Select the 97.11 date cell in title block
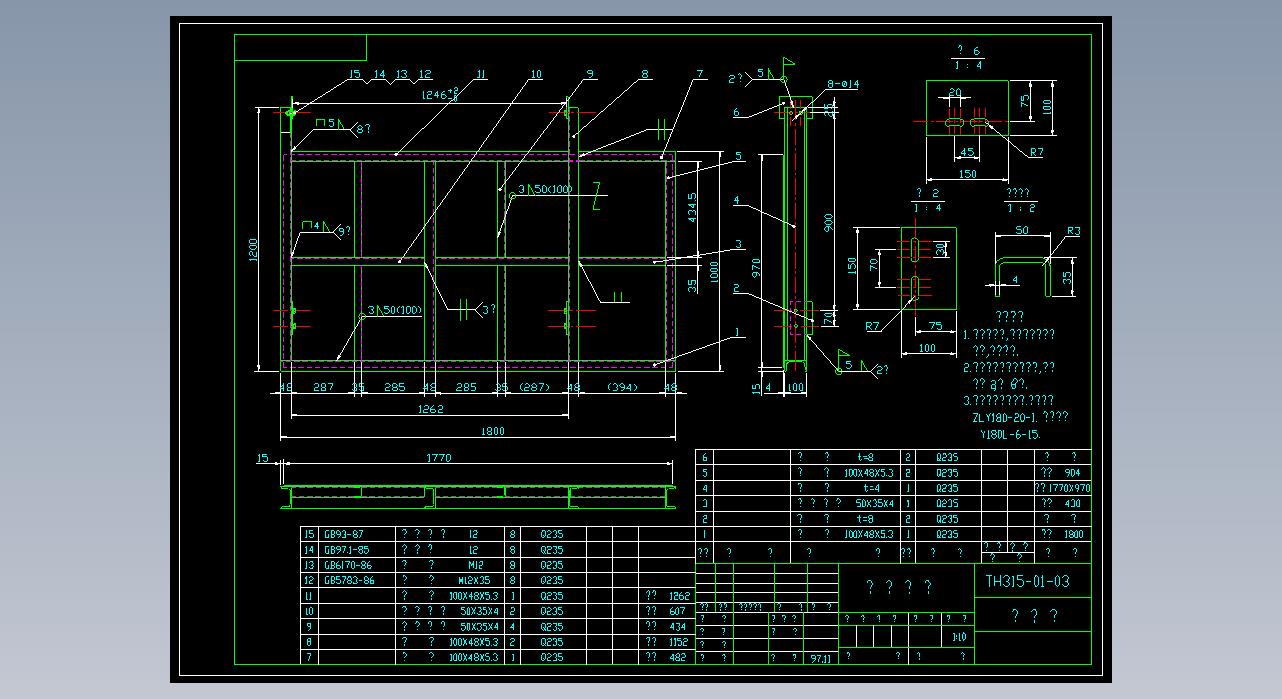This screenshot has width=1282, height=699. 821,658
